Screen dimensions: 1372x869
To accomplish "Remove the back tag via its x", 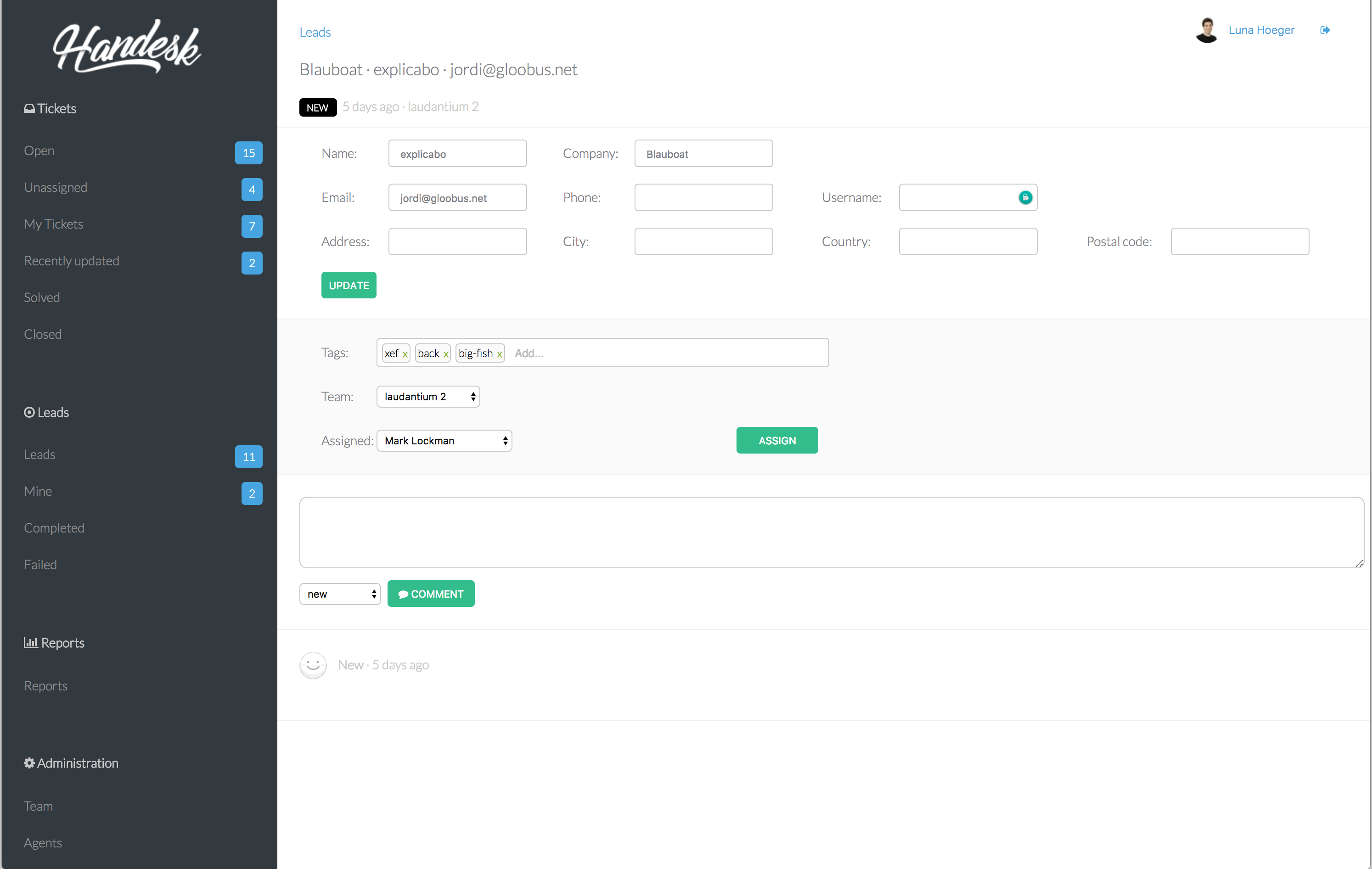I will click(446, 354).
